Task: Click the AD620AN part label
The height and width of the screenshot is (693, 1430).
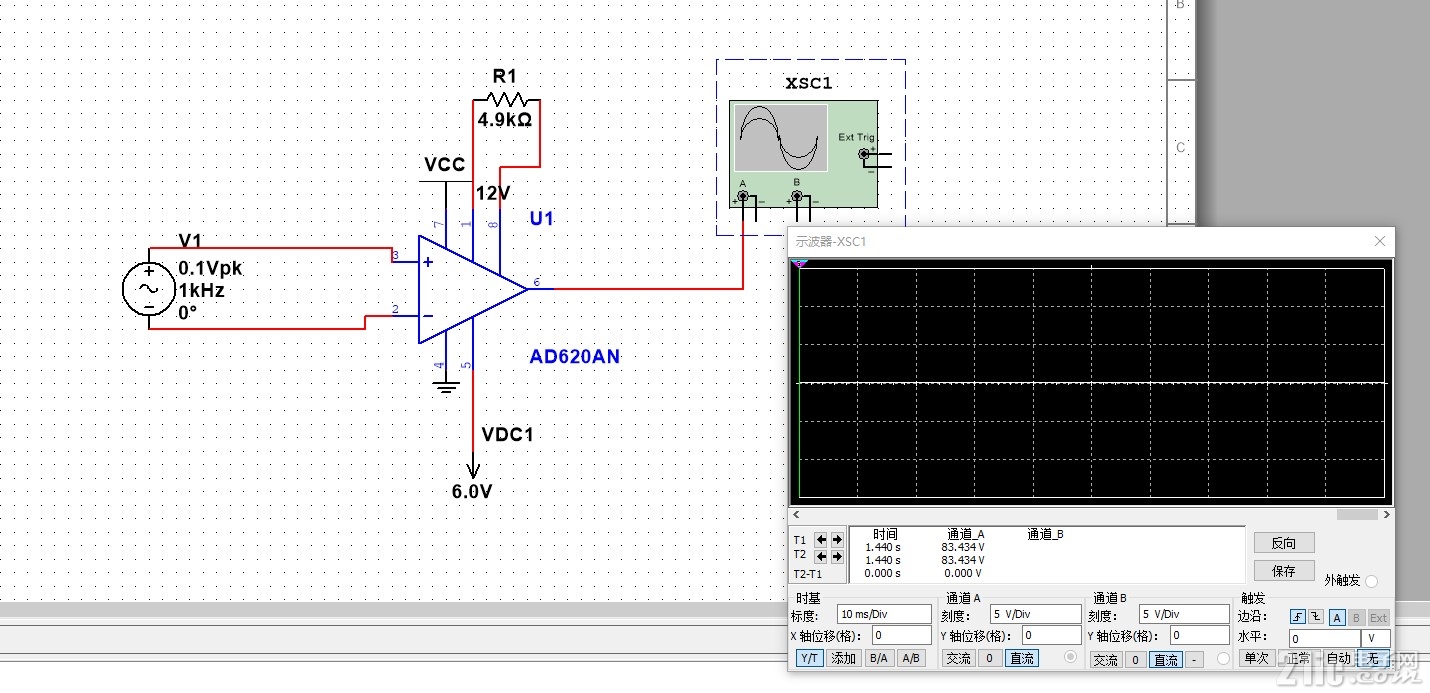Action: click(x=575, y=356)
